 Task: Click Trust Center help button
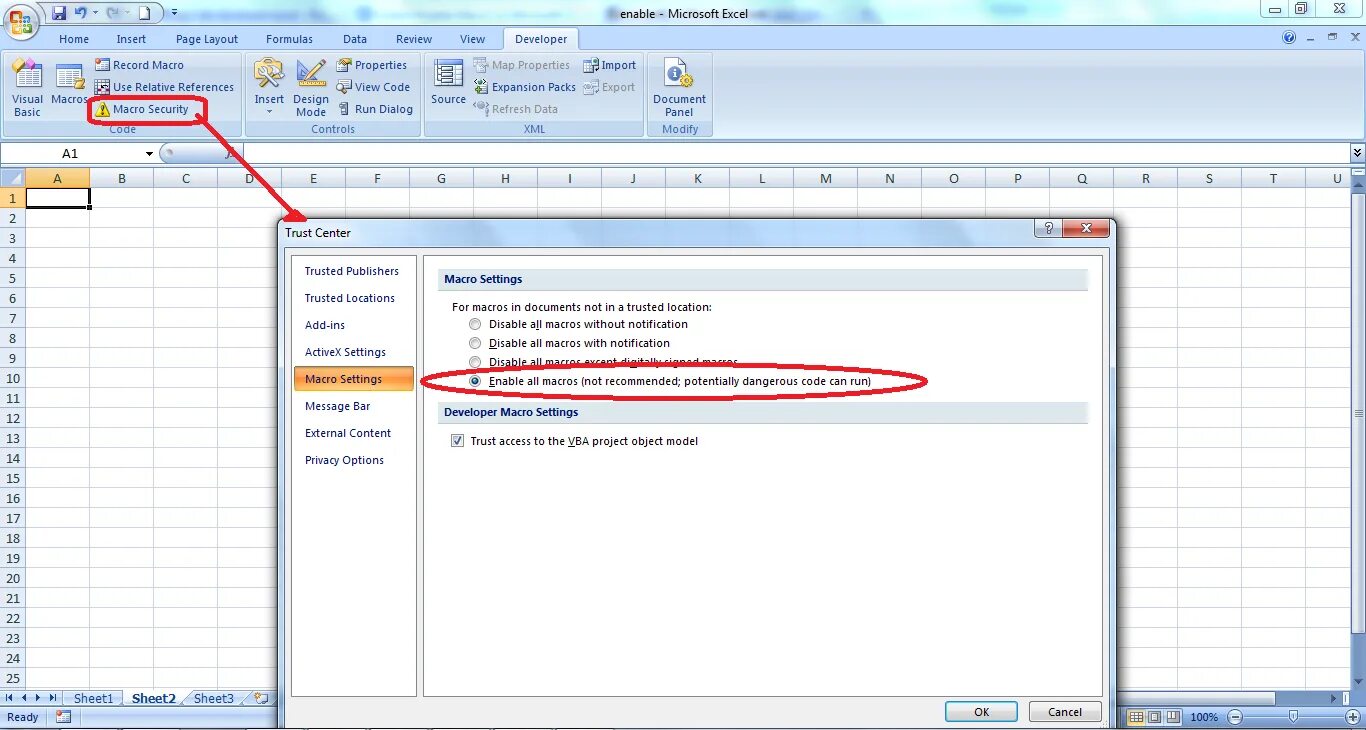point(1048,228)
